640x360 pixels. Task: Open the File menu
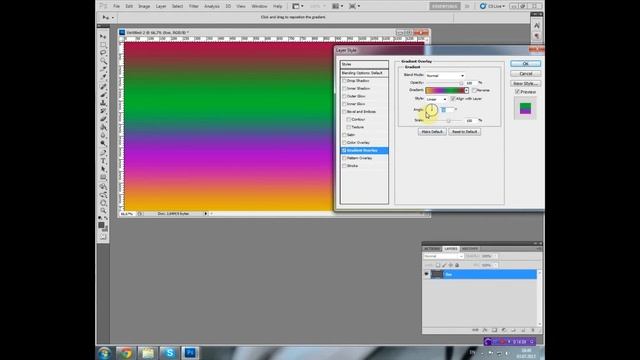click(x=116, y=6)
